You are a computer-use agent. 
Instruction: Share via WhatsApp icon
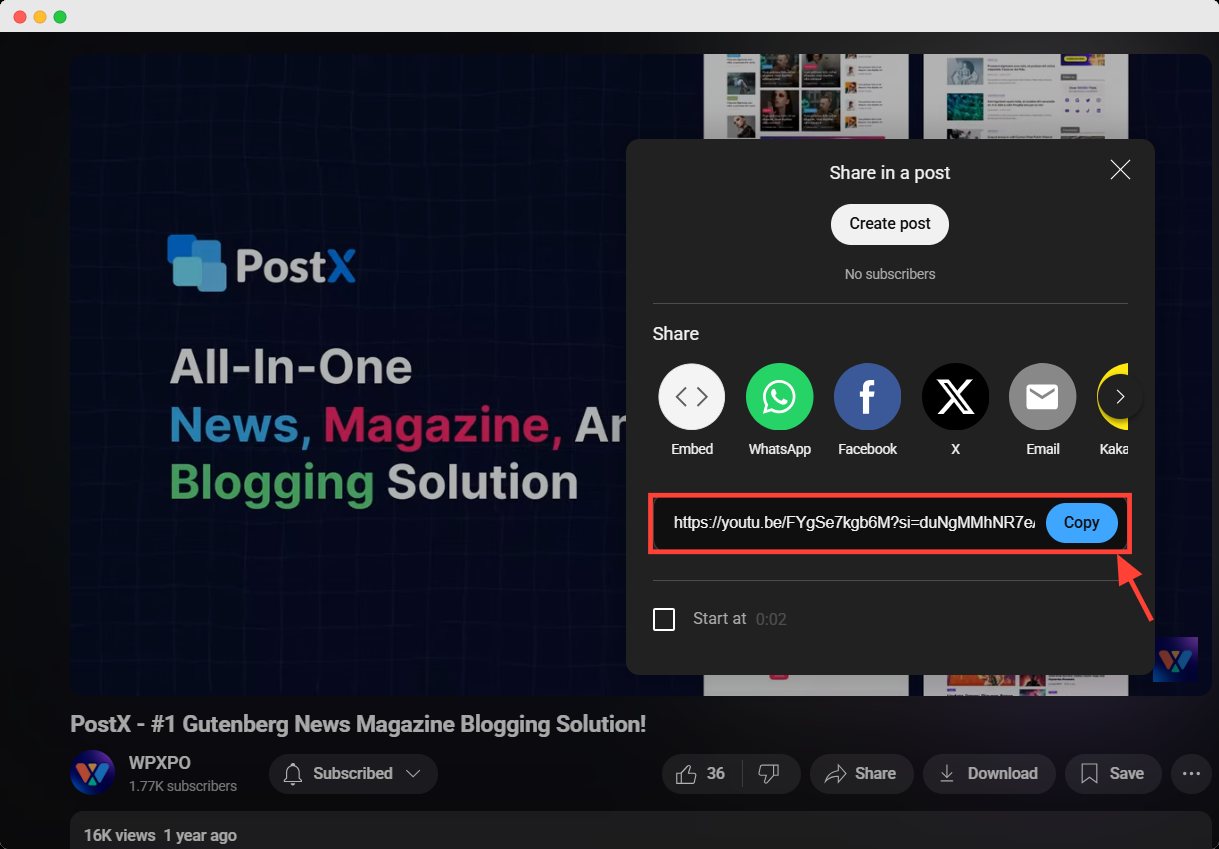779,397
